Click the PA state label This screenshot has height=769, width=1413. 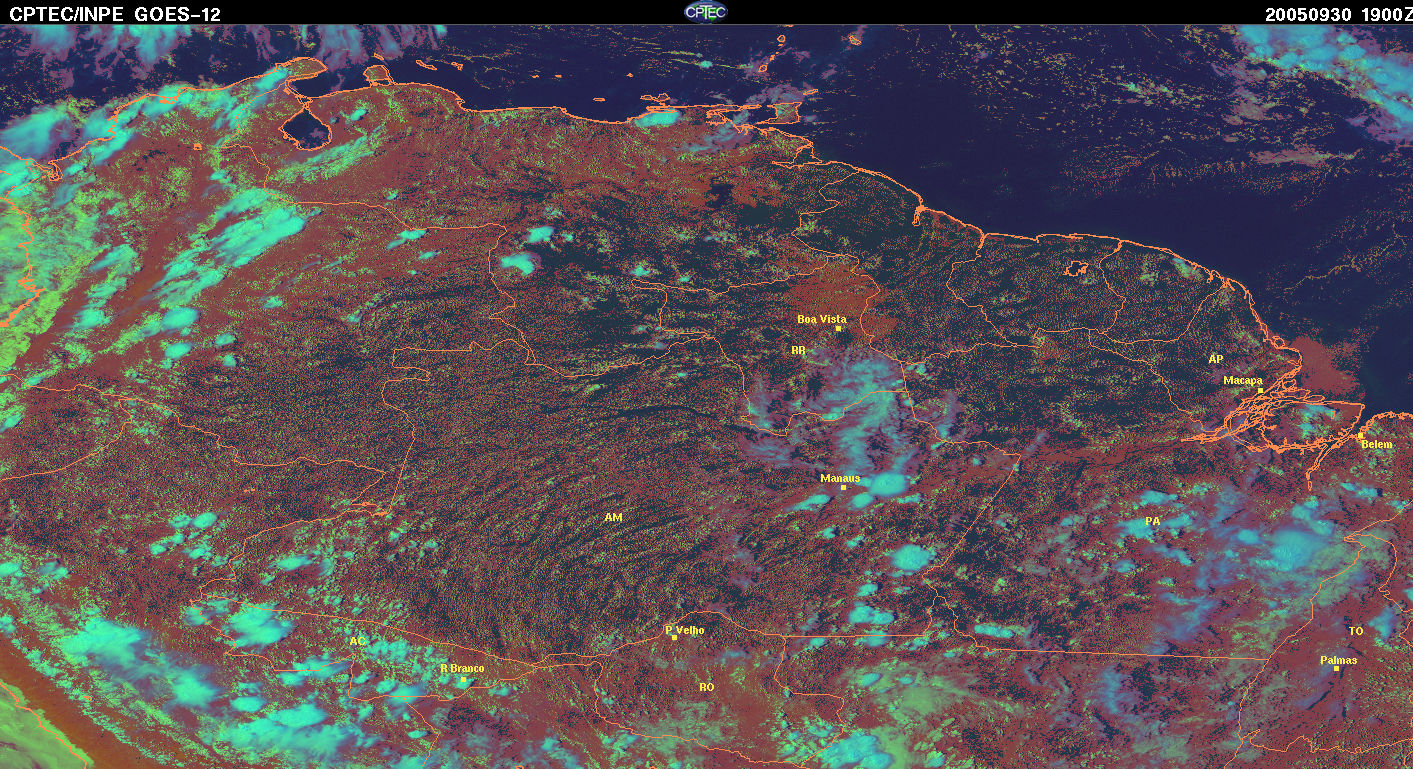1152,521
